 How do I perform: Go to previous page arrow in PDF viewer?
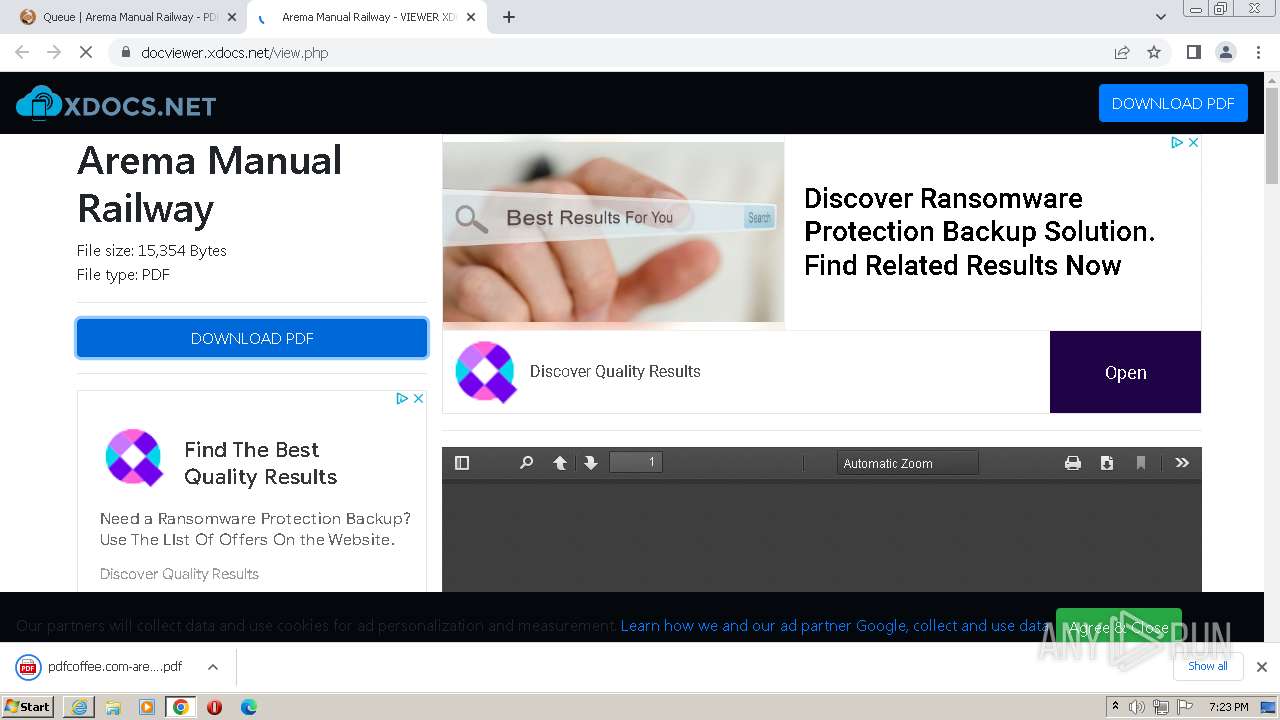point(560,463)
